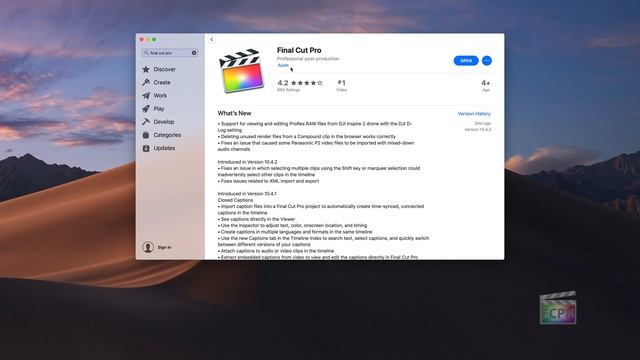
Task: Click 'See captions directly in the Viewer'
Action: [x=256, y=219]
